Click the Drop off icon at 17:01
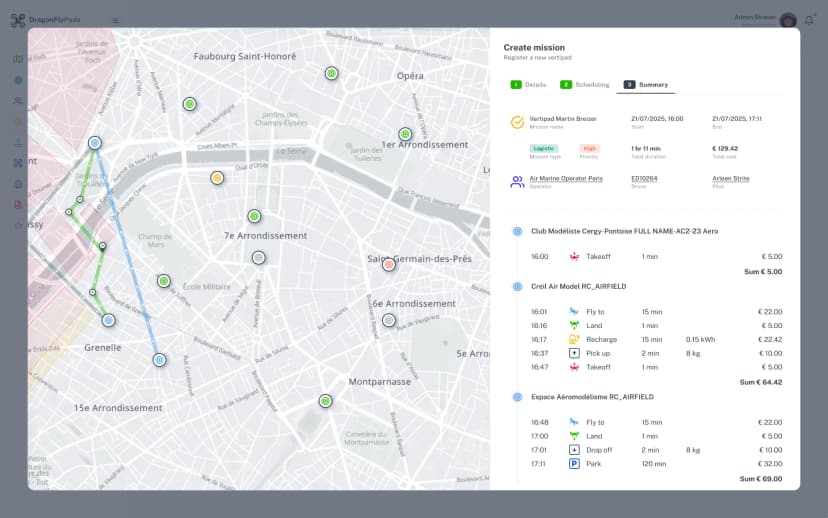Viewport: 828px width, 518px height. click(574, 450)
